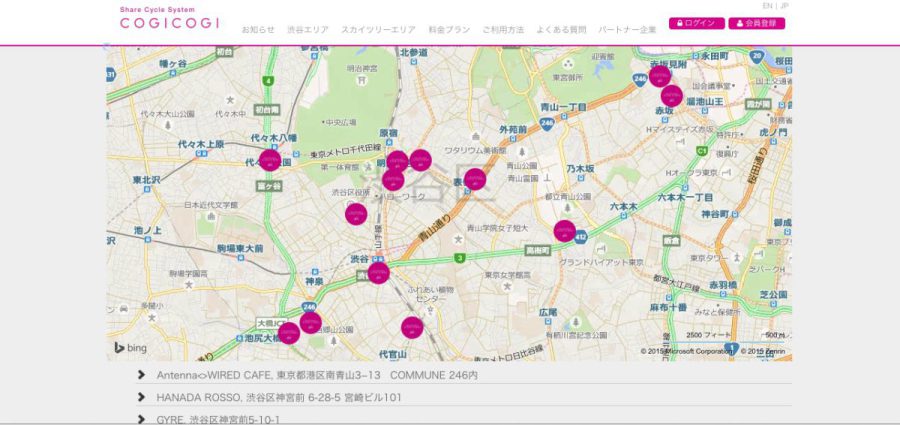Image resolution: width=900 pixels, height=425 pixels.
Task: Open the marker just above ハローワーク label
Action: coord(393,180)
